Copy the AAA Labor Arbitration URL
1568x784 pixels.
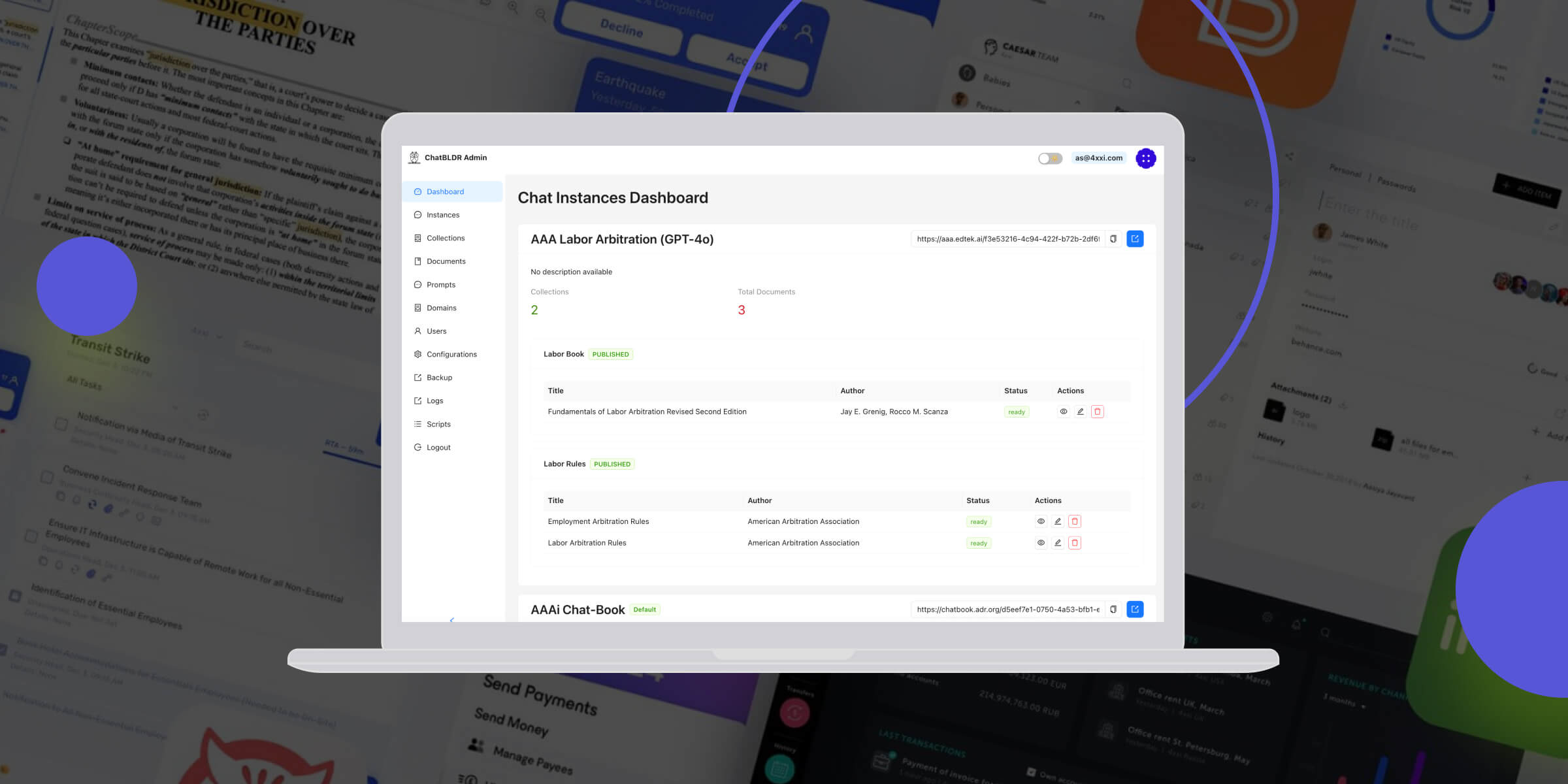(x=1113, y=239)
